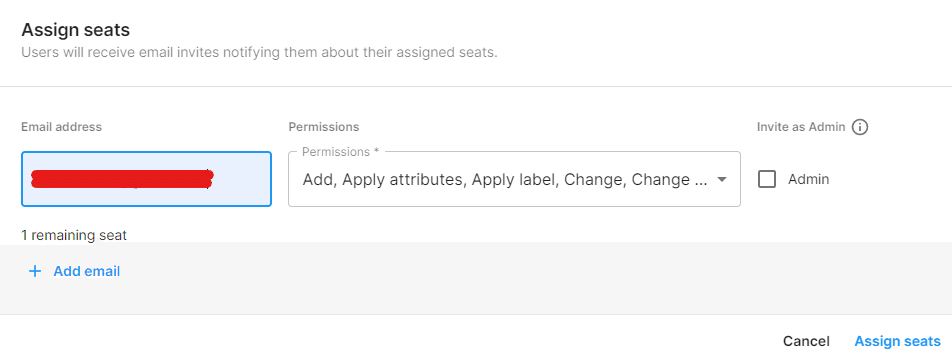Click the Email address column label

coord(61,127)
